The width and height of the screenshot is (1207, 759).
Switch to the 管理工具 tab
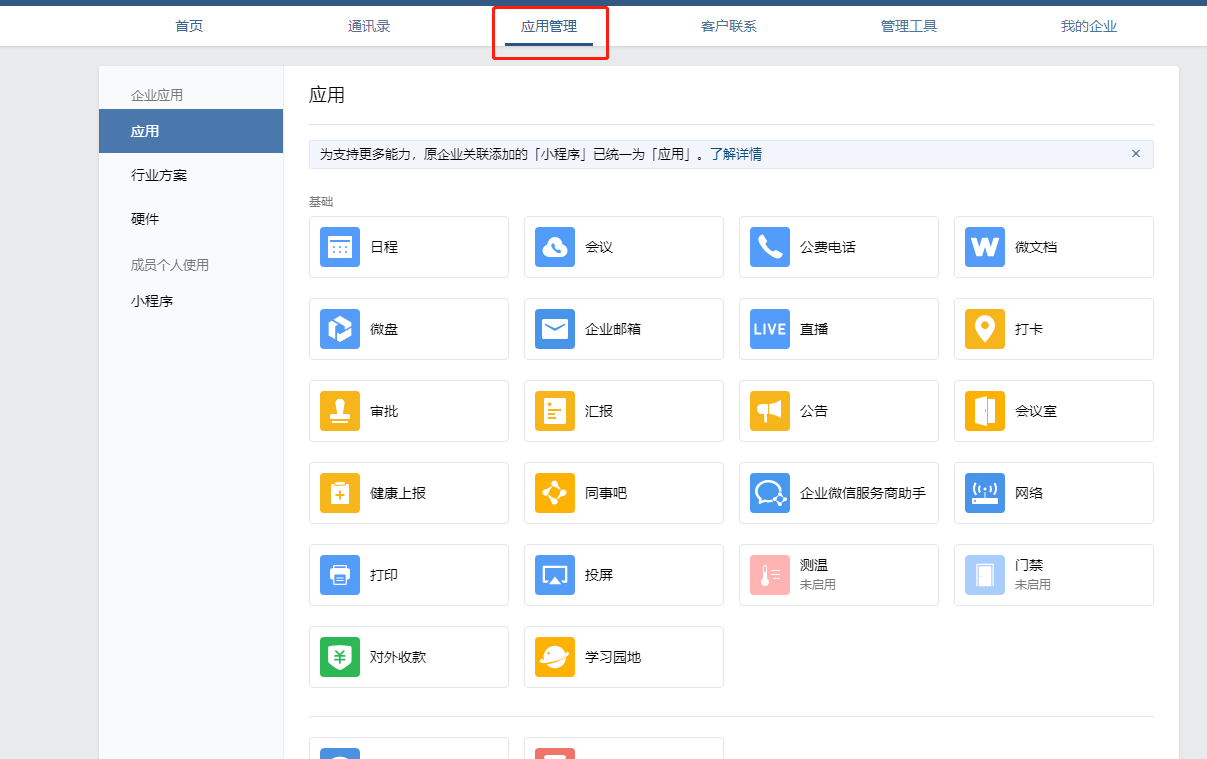(x=909, y=26)
